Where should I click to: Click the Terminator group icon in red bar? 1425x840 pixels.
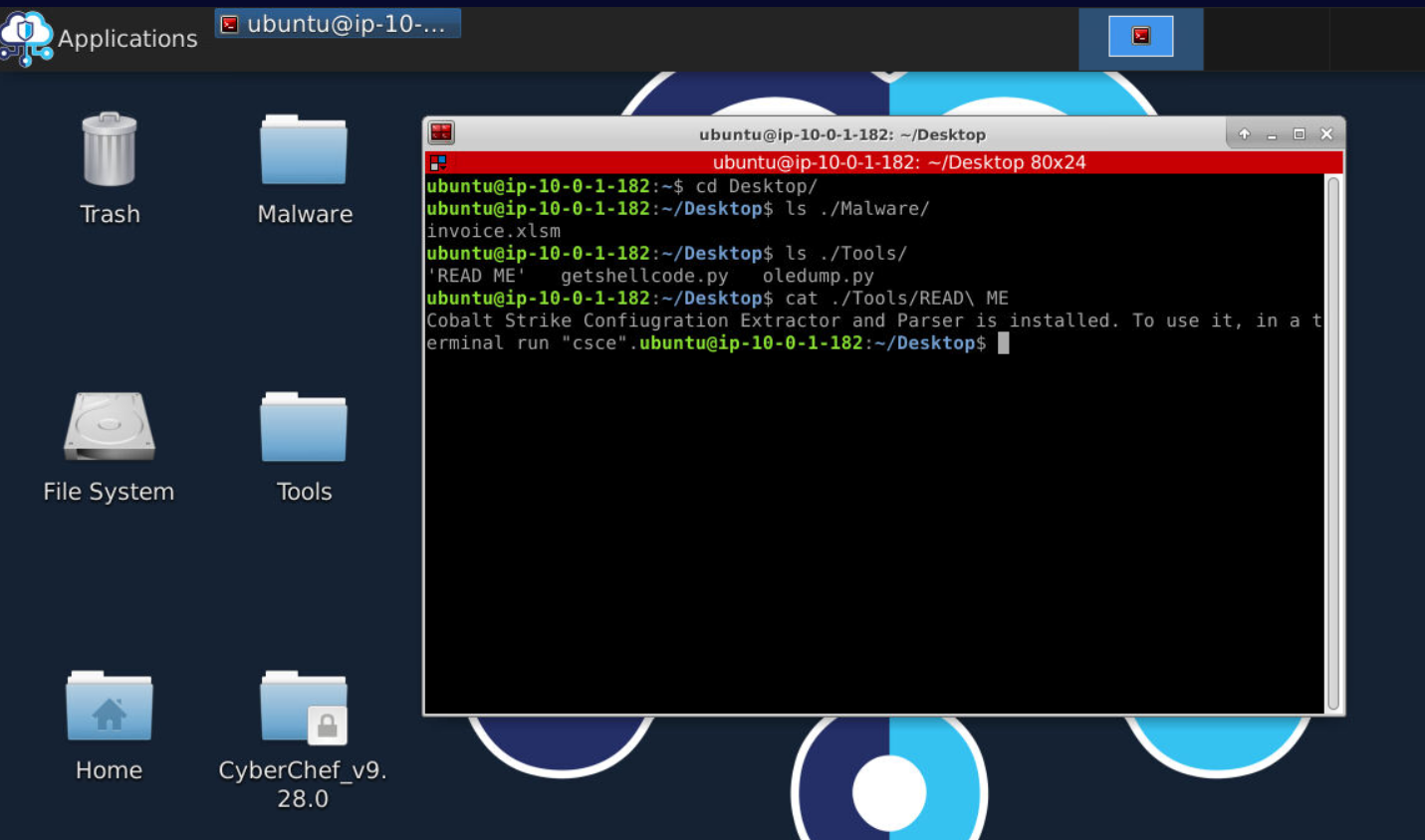(x=438, y=162)
